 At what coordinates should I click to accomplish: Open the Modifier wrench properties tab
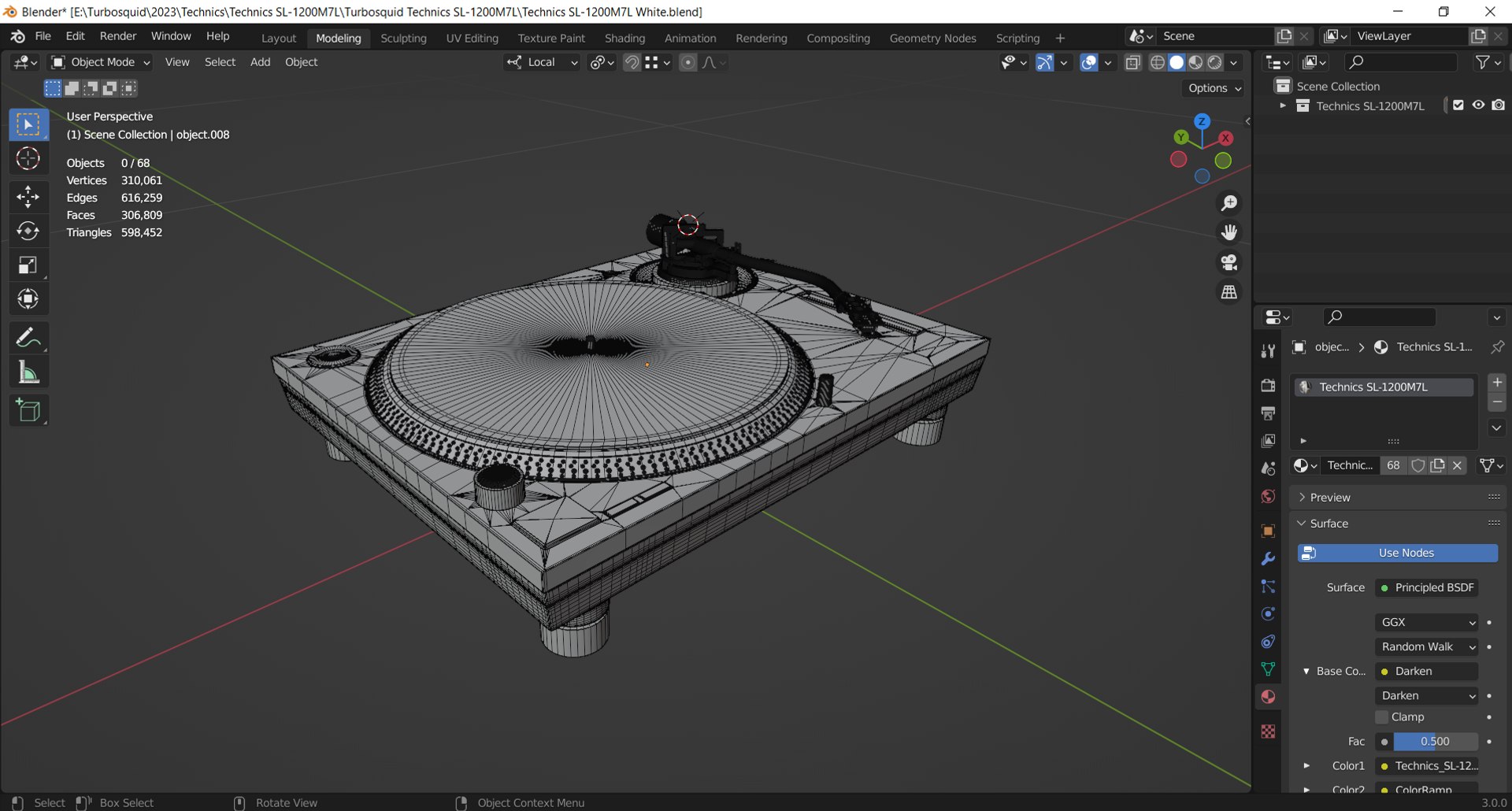pos(1268,559)
